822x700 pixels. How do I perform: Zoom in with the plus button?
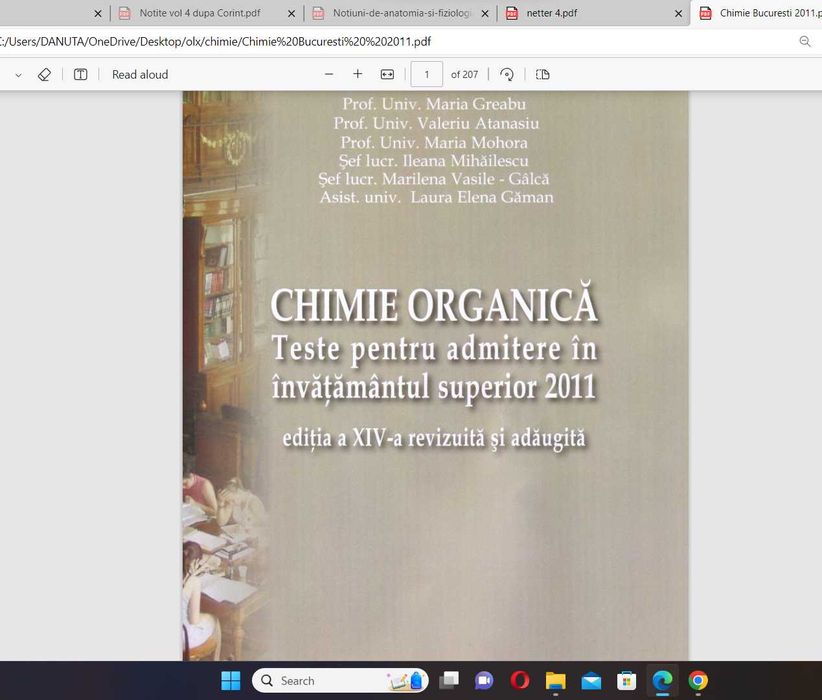click(358, 74)
